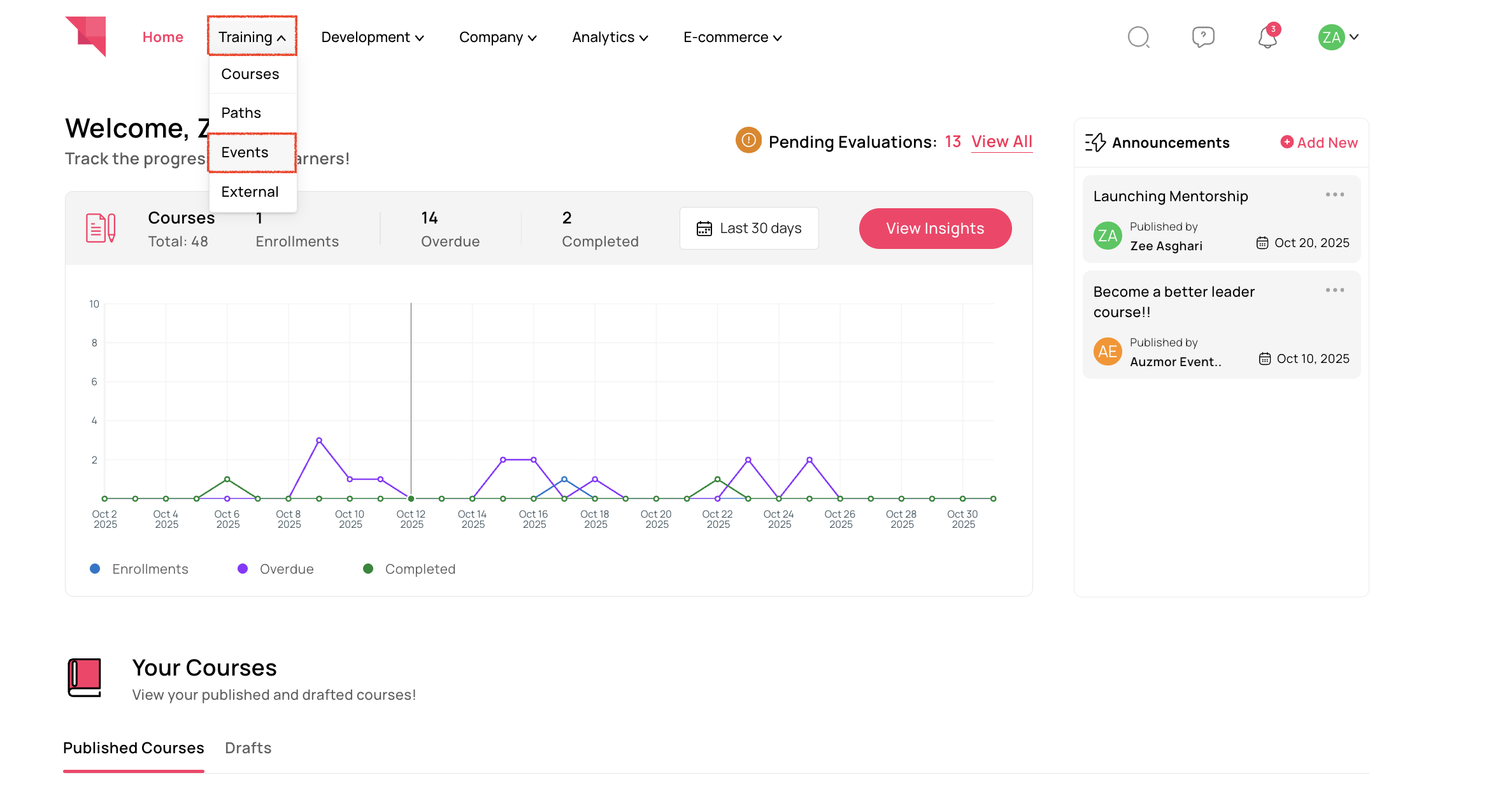Image resolution: width=1512 pixels, height=801 pixels.
Task: Toggle the Overdue legend series
Action: point(276,569)
